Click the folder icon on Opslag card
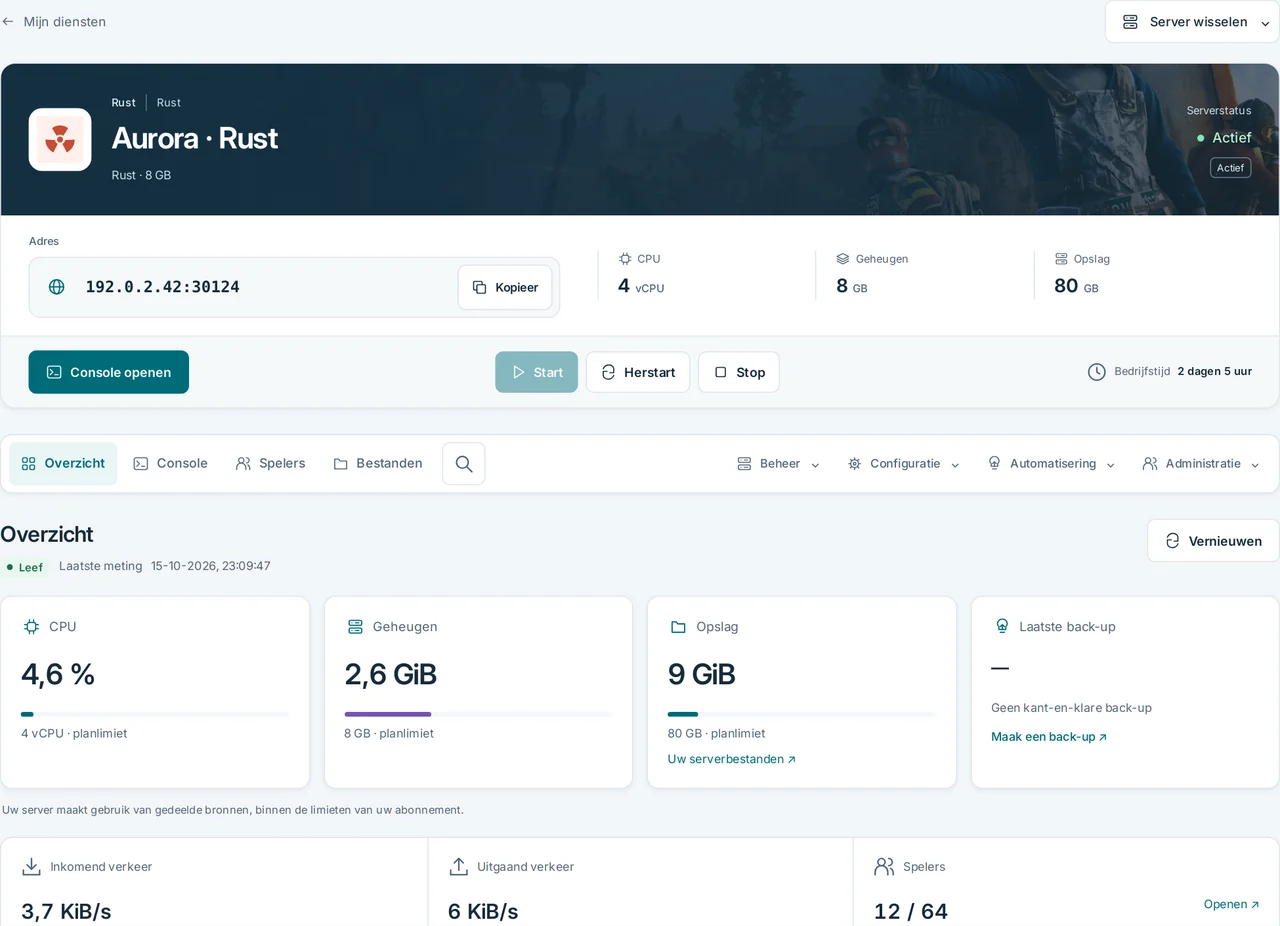Screen dimensions: 1280x926 [x=678, y=627]
